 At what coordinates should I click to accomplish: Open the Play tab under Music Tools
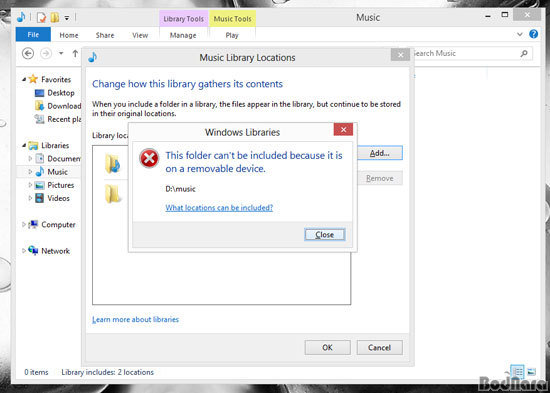pyautogui.click(x=232, y=35)
